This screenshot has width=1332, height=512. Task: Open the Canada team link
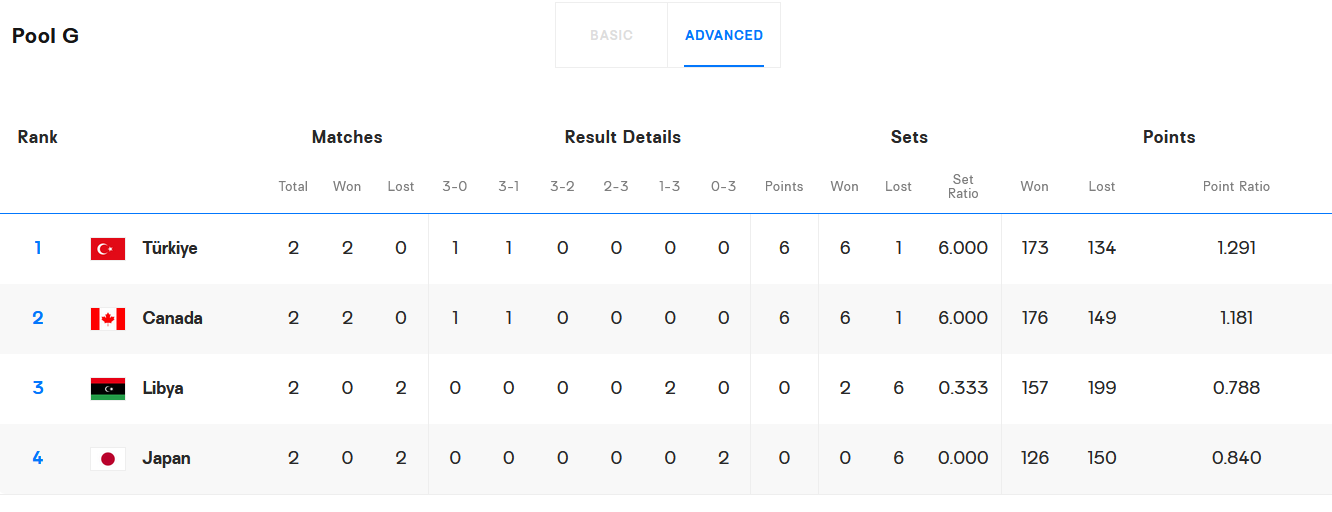(x=172, y=318)
